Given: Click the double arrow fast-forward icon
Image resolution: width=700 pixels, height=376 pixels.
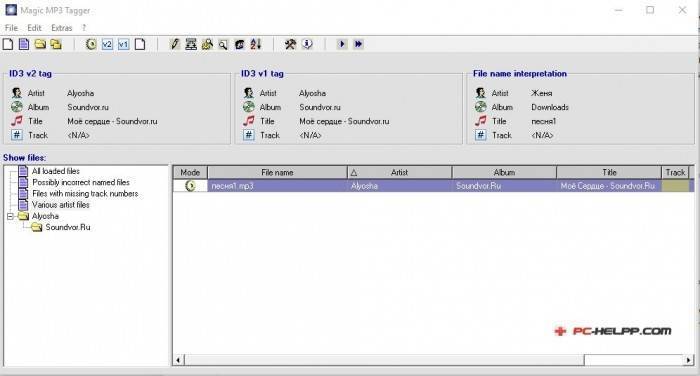Looking at the screenshot, I should point(358,44).
